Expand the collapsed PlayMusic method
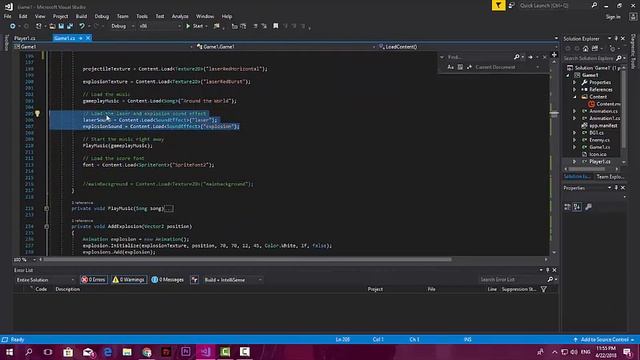 [x=47, y=209]
